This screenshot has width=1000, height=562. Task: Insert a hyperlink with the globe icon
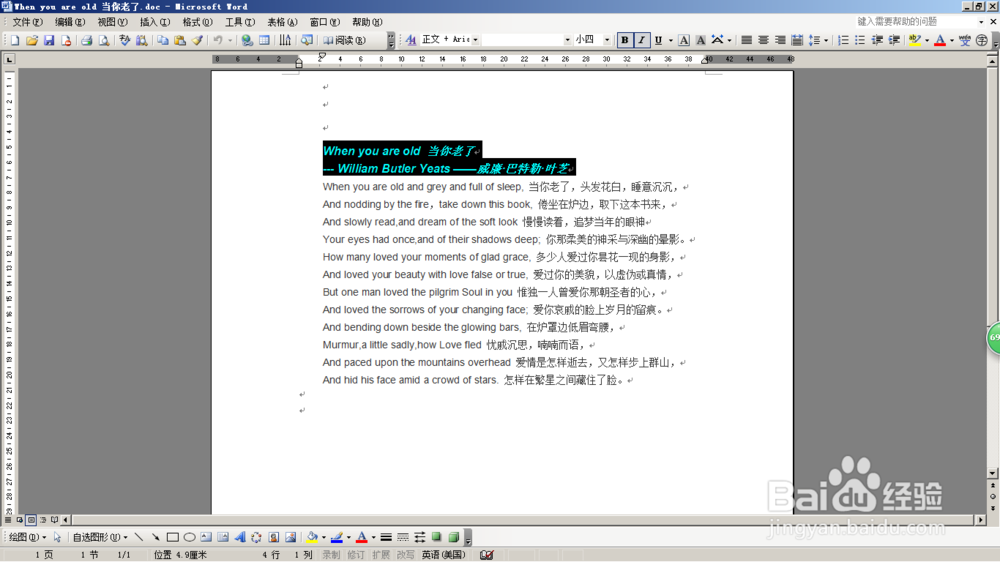247,40
